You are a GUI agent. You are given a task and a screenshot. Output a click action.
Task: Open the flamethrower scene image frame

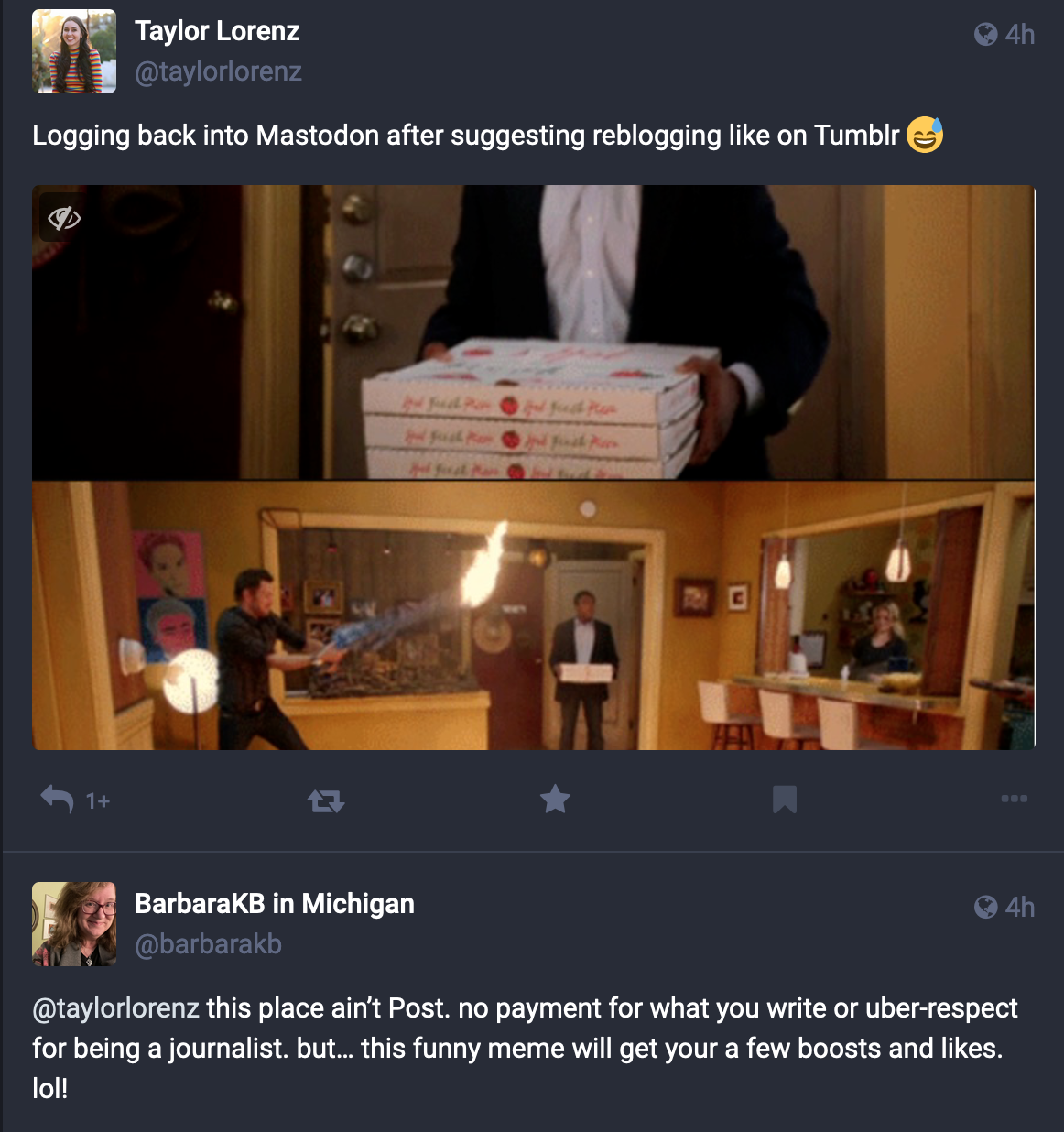click(x=534, y=615)
